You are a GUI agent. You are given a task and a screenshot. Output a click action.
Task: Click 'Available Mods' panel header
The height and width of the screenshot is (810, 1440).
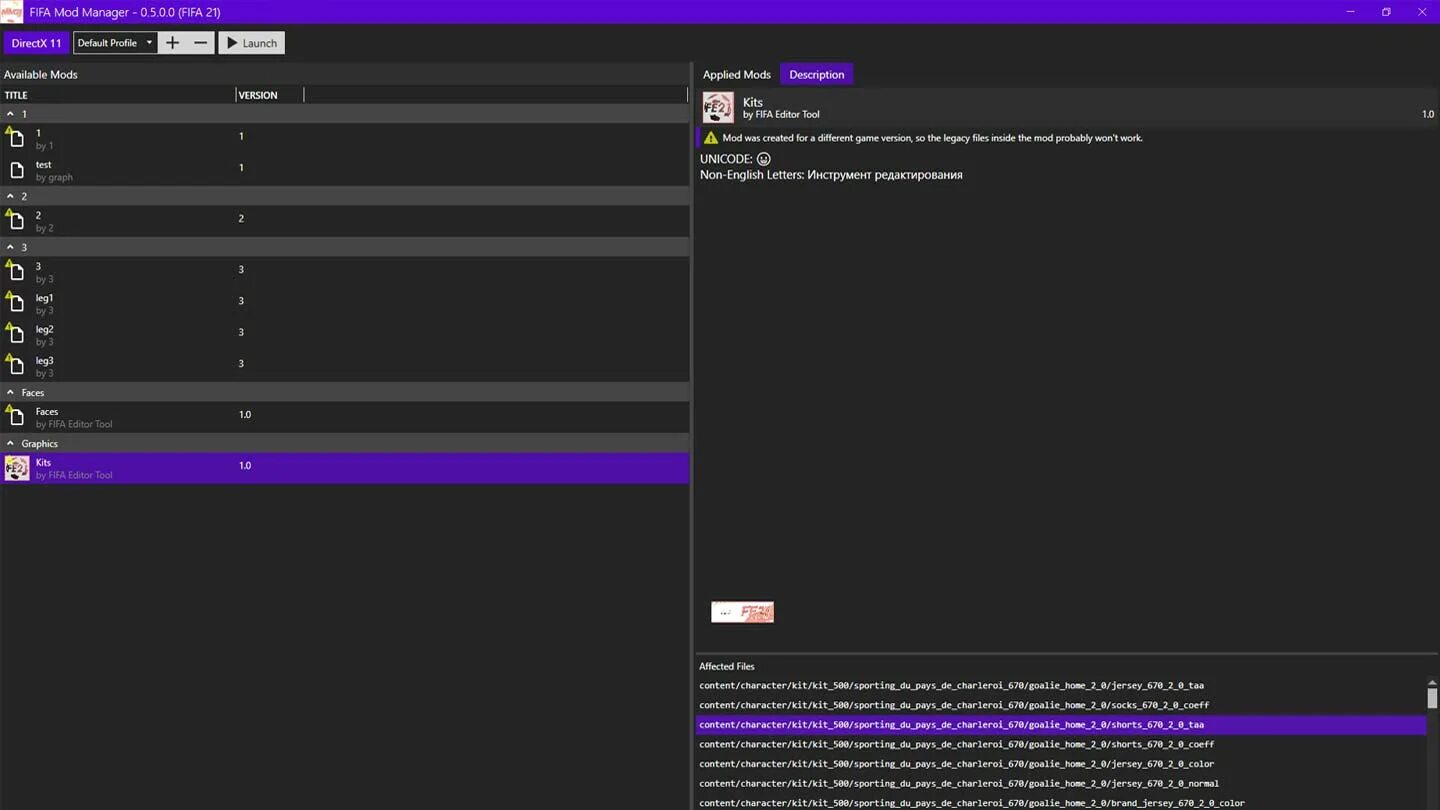coord(41,74)
